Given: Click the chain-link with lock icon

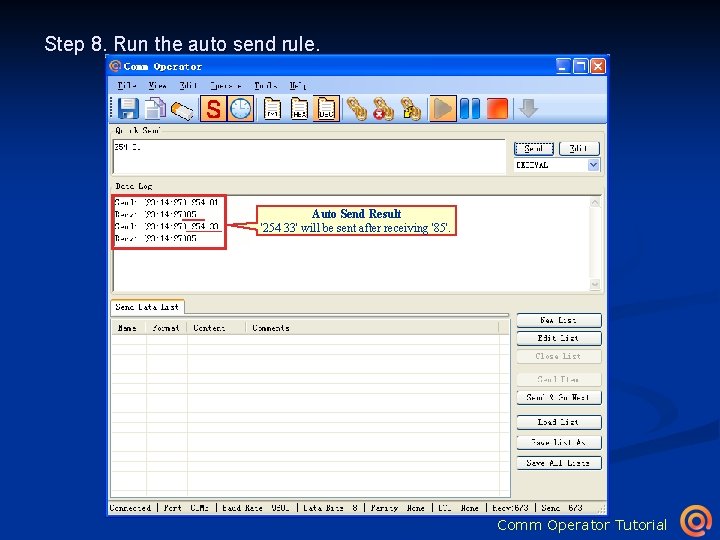Looking at the screenshot, I should tap(411, 109).
